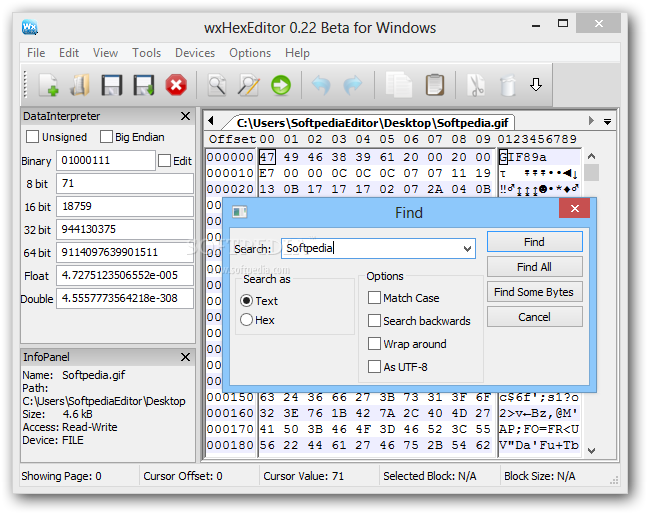
Task: Click the hex view scroll down arrow
Action: [591, 450]
